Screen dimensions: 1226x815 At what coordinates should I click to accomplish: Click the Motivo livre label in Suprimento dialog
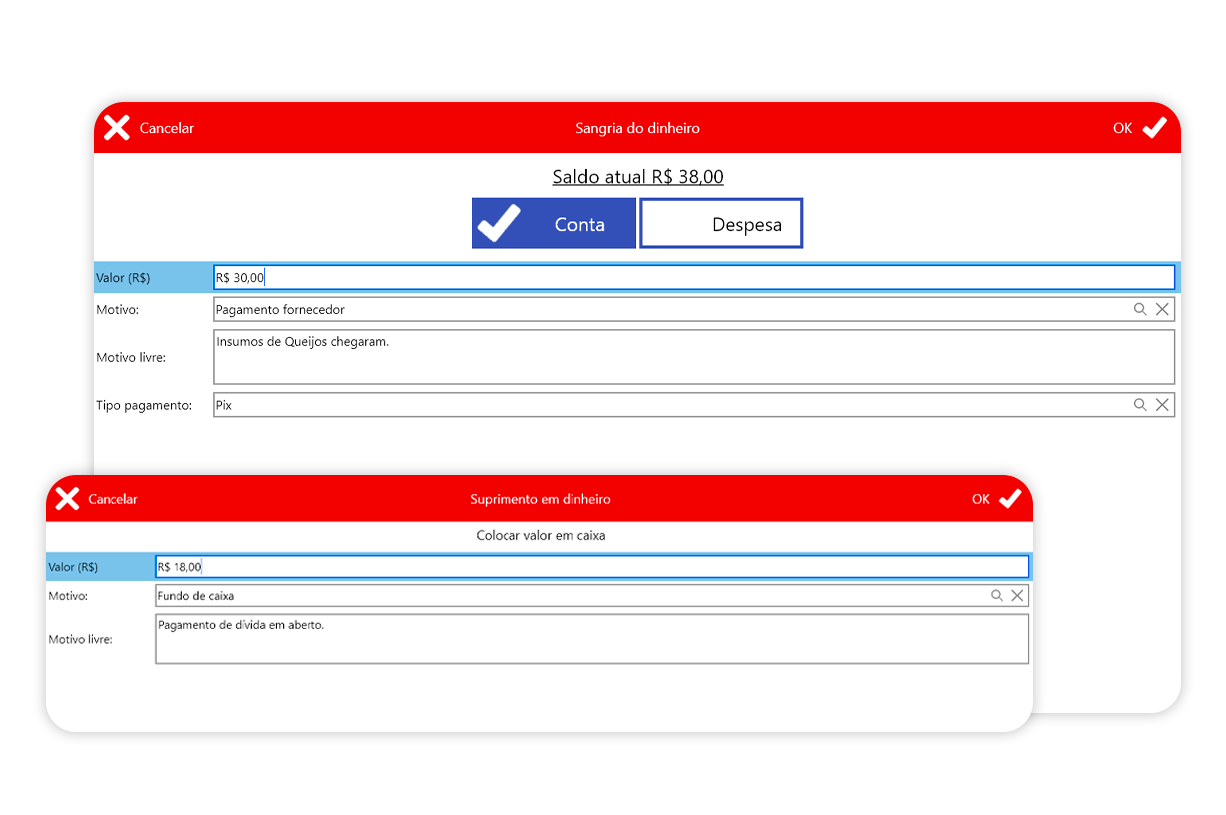click(x=80, y=639)
